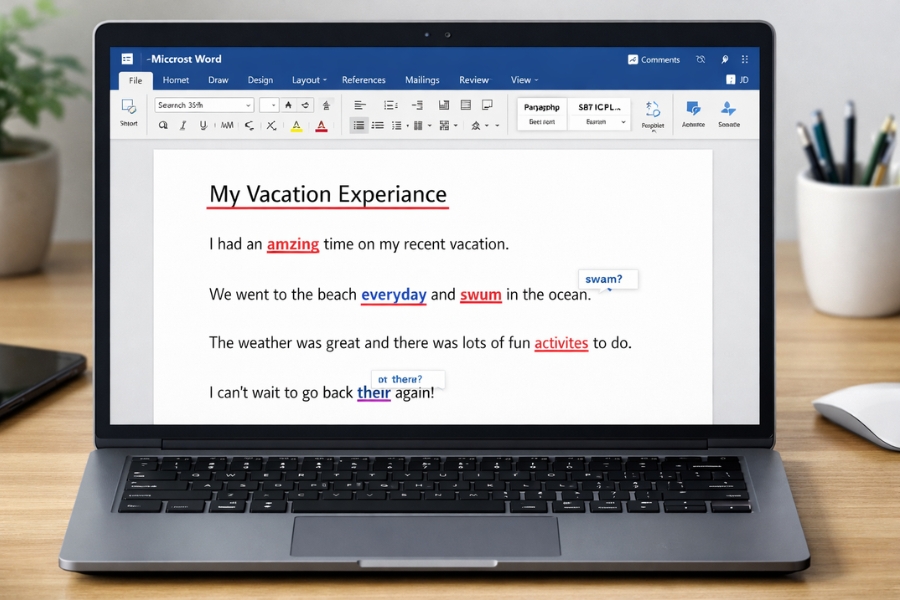Click the align left icon
This screenshot has height=600, width=900.
point(360,104)
